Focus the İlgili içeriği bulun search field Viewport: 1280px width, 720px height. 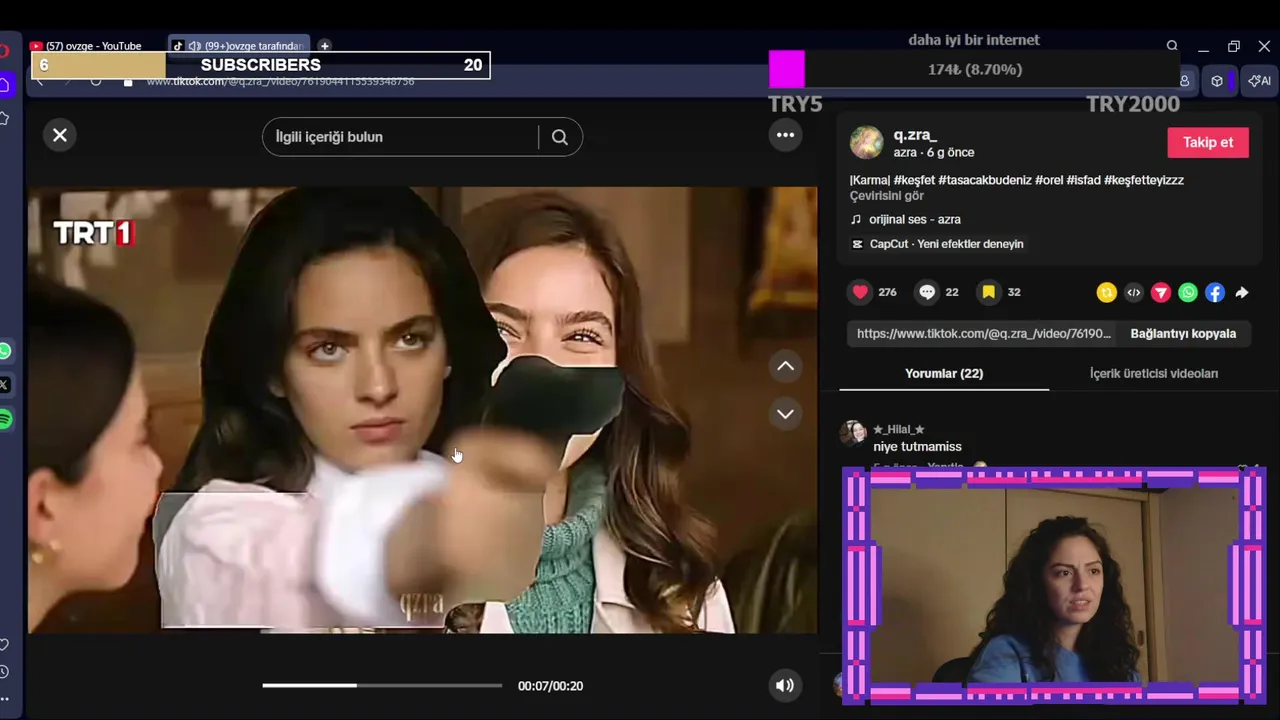400,137
